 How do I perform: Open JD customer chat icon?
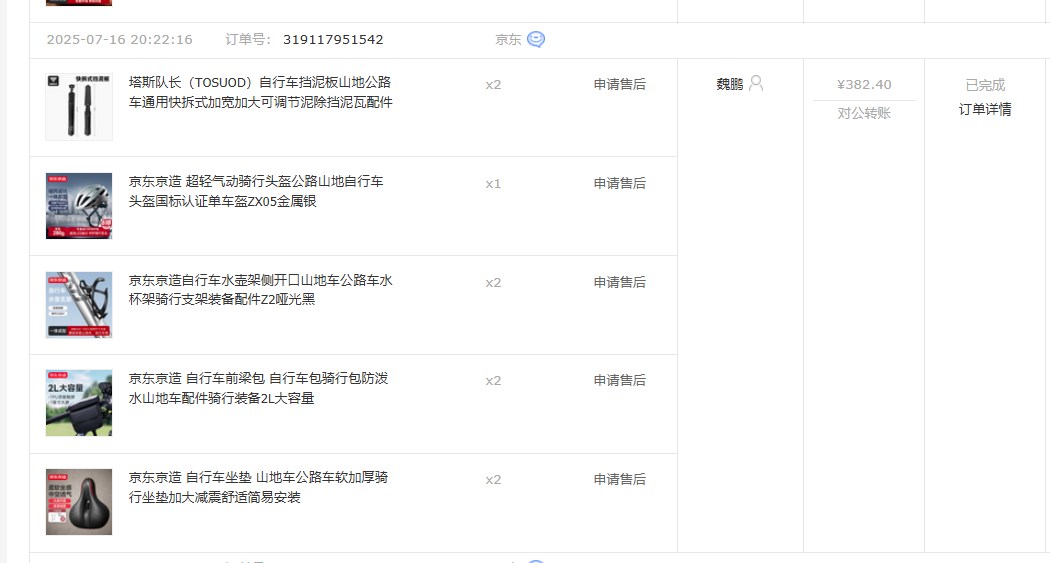(x=536, y=39)
